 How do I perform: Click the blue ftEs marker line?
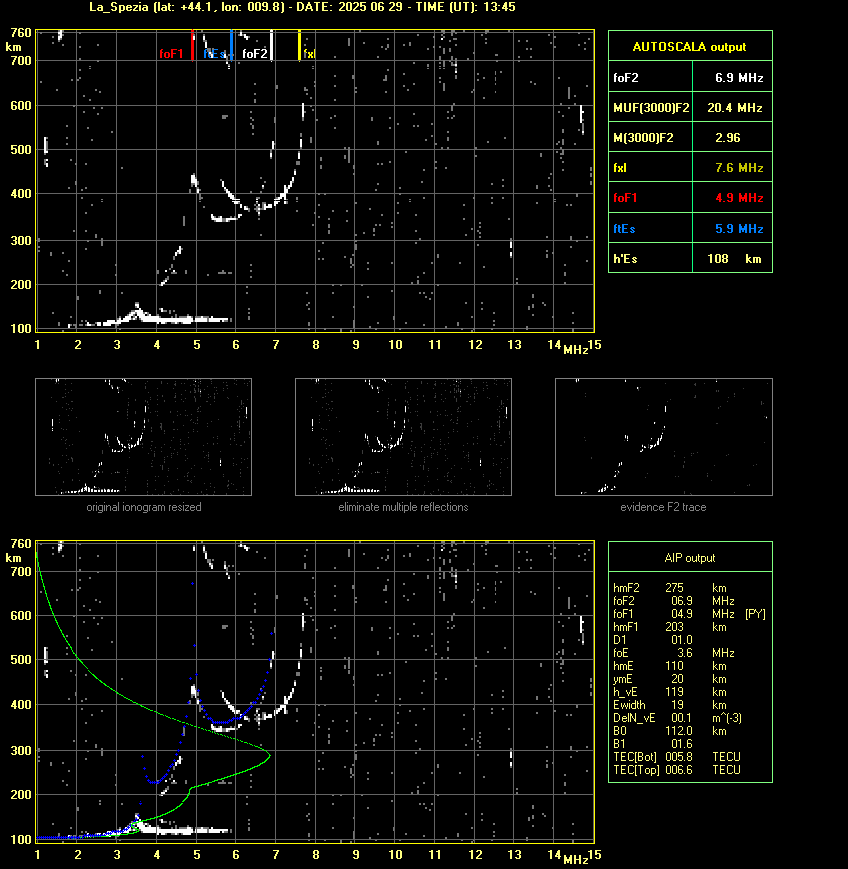[x=231, y=44]
